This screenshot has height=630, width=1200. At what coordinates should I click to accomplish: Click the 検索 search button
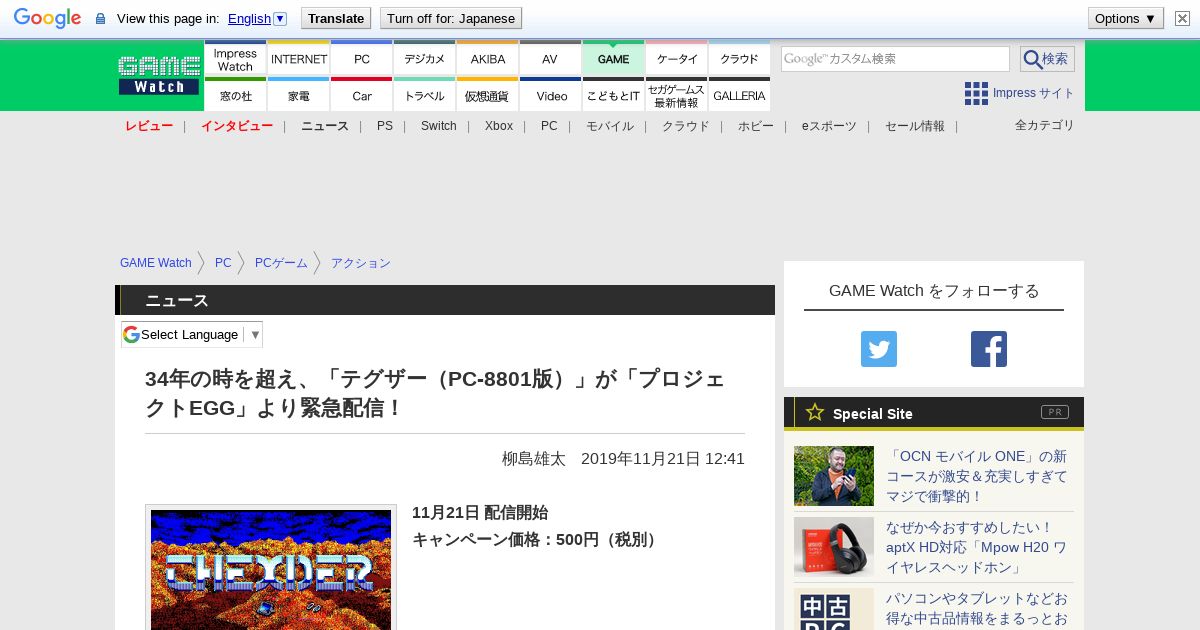pyautogui.click(x=1047, y=59)
